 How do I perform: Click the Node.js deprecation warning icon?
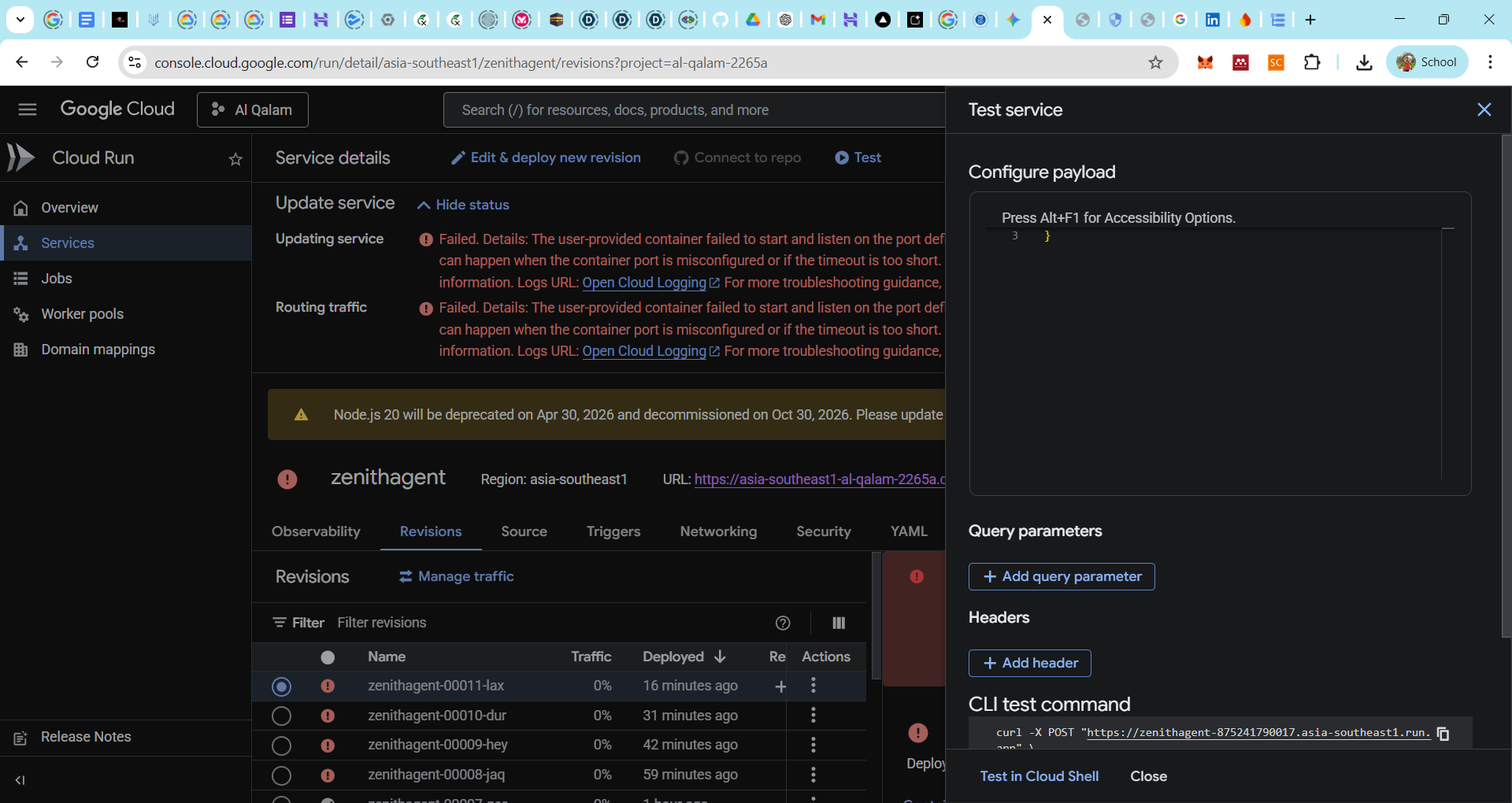pos(301,415)
